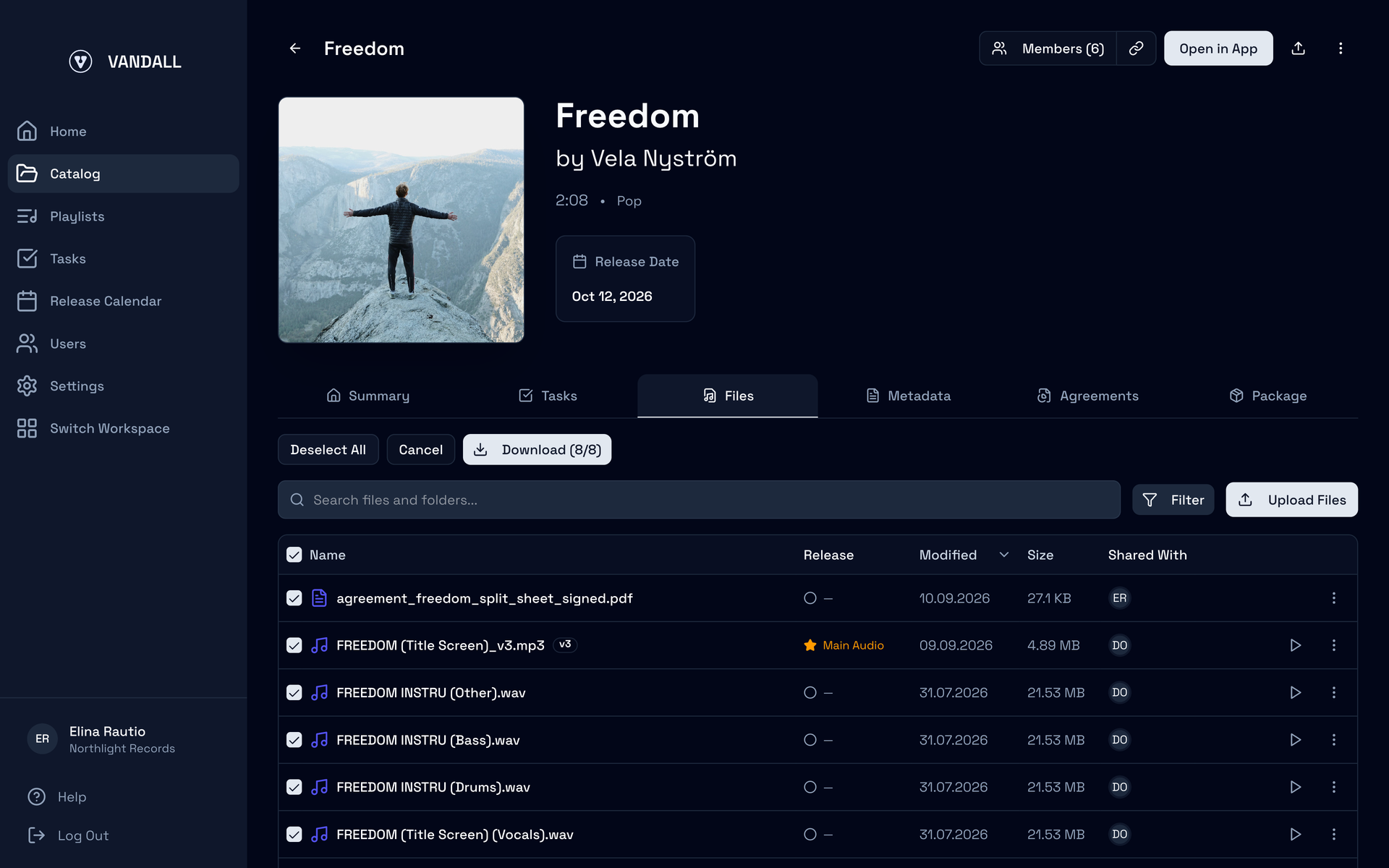
Task: Open the Members (6) list
Action: pos(1048,48)
